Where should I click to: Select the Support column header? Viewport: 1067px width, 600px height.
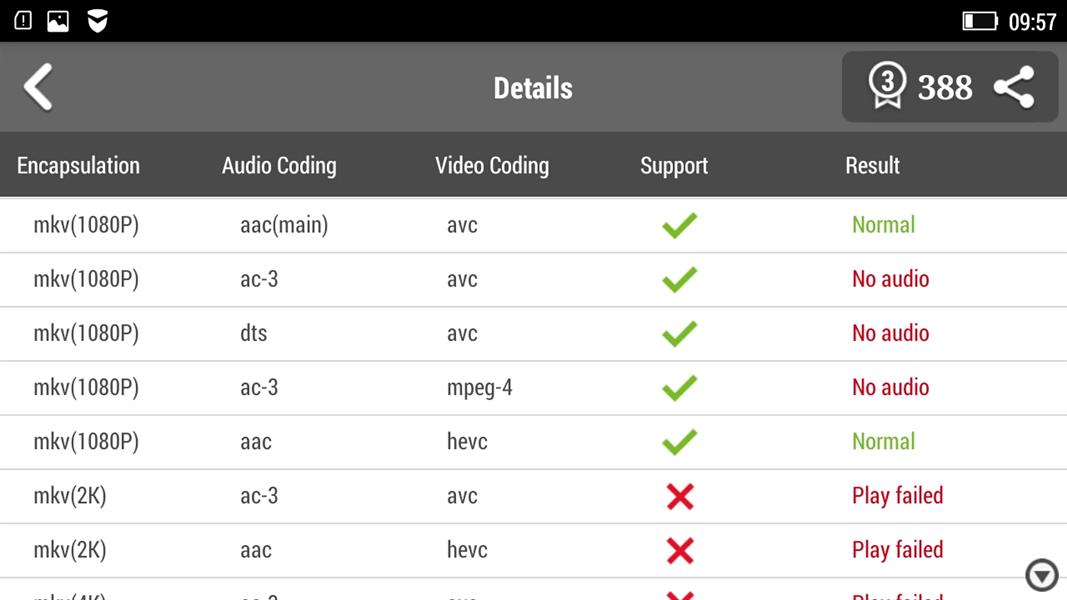tap(674, 165)
